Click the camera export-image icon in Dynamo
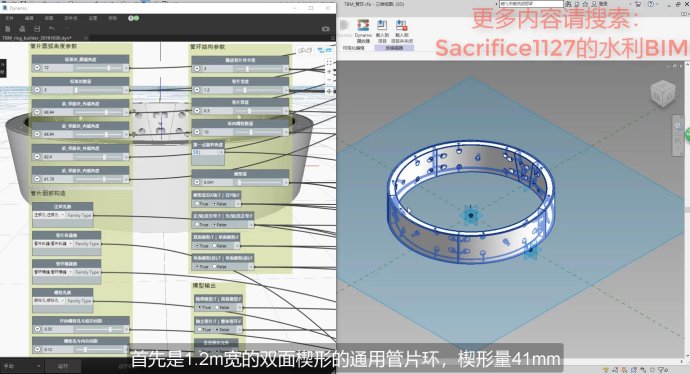The width and height of the screenshot is (690, 374). click(326, 29)
